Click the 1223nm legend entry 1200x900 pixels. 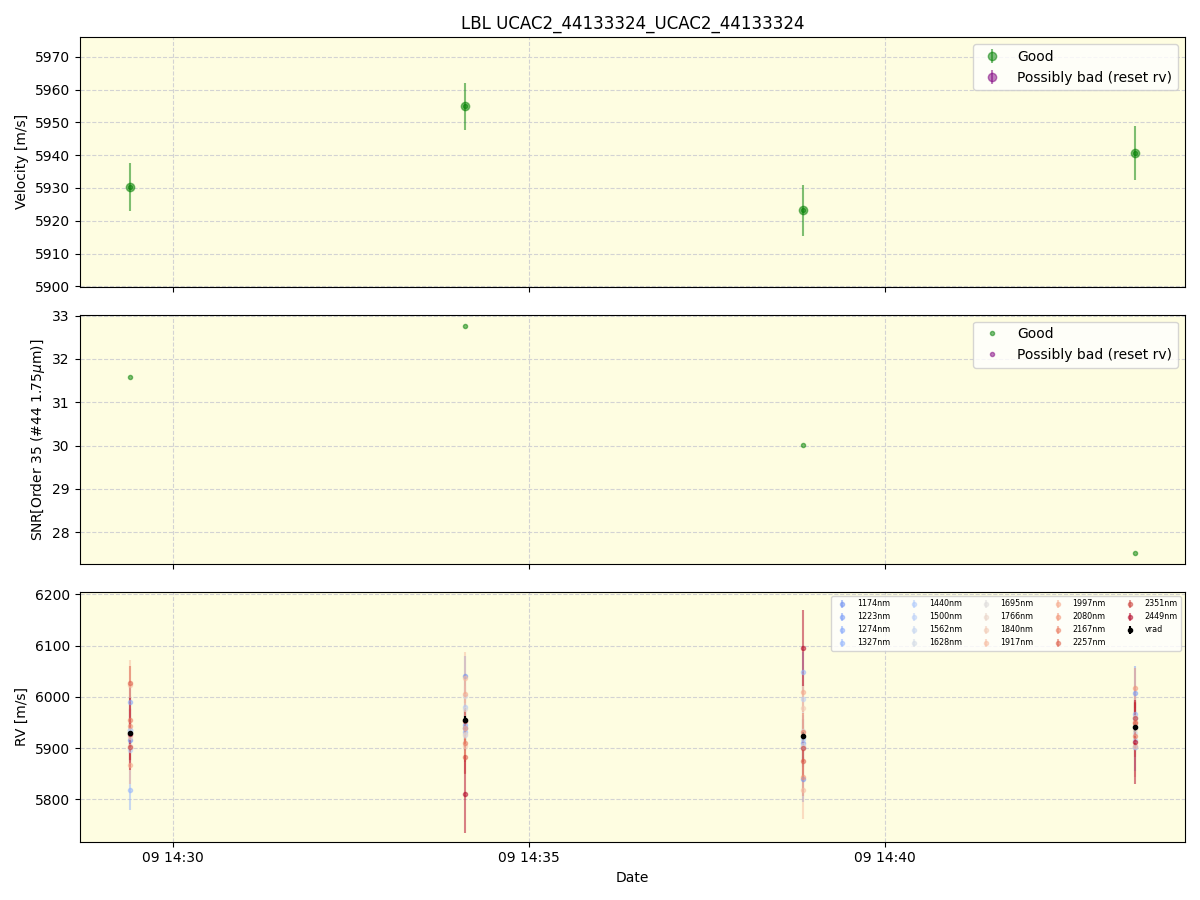(873, 617)
